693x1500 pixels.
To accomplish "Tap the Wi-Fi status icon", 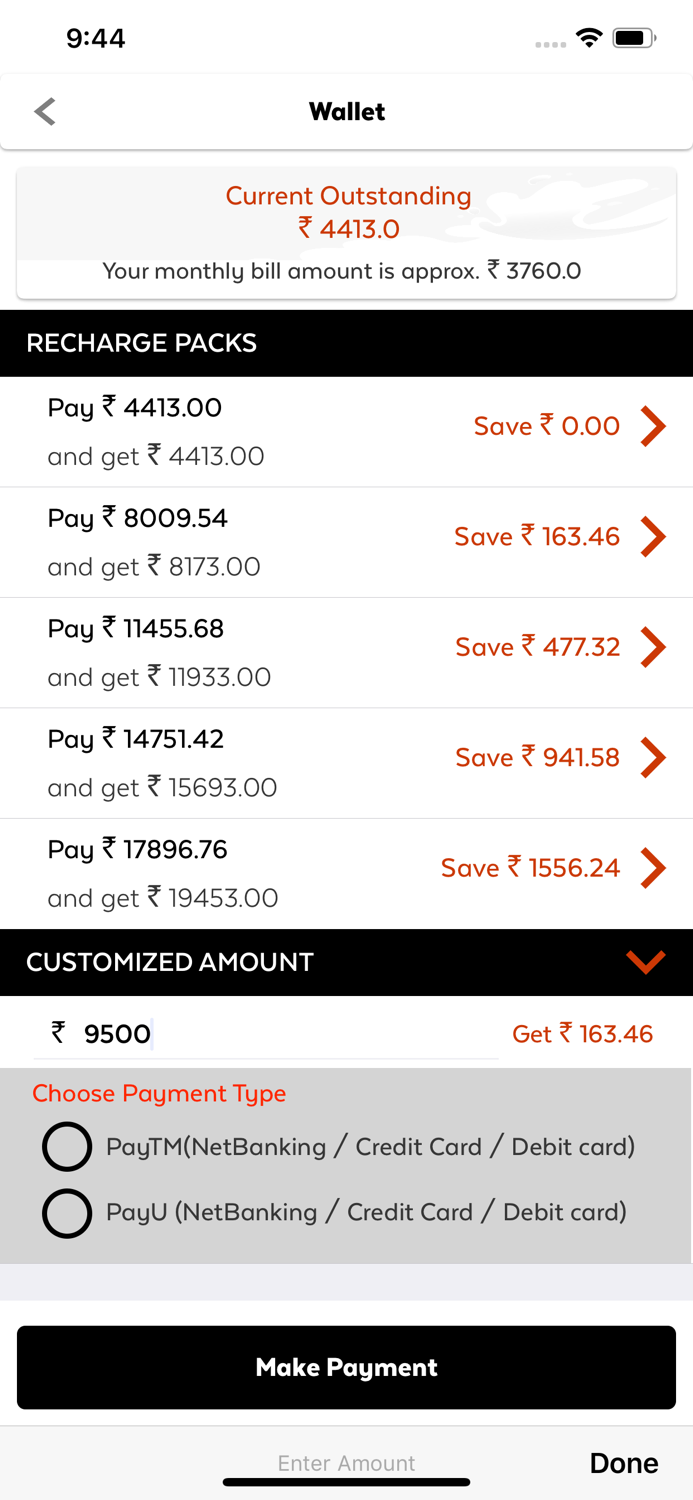I will (589, 38).
